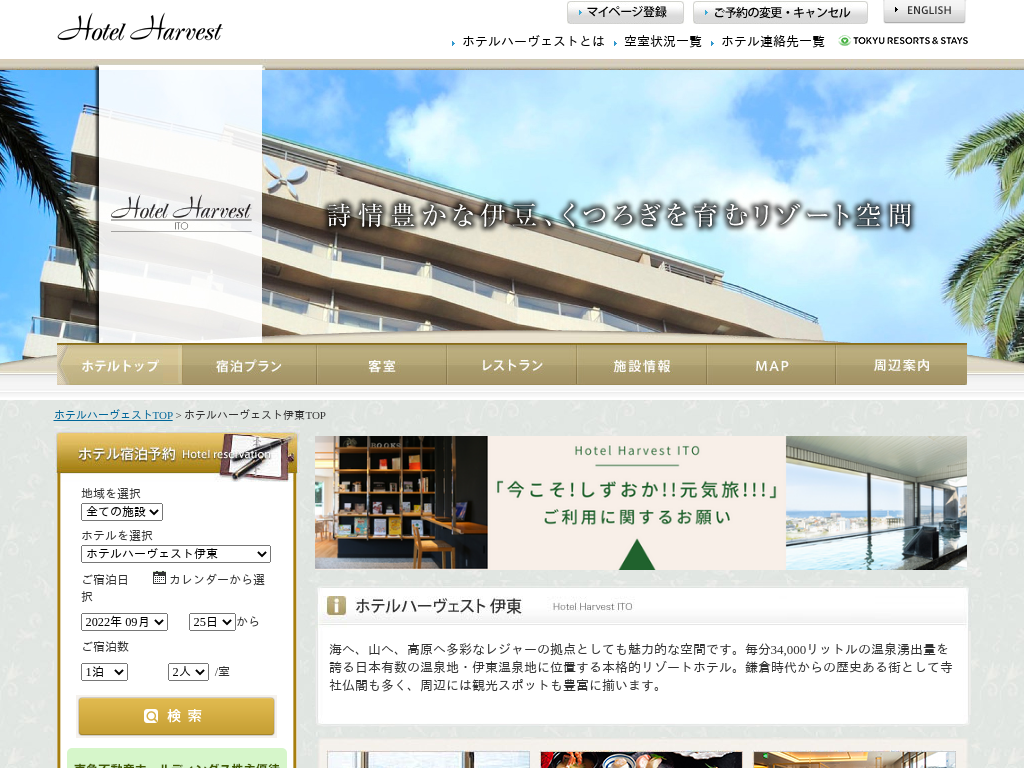This screenshot has width=1024, height=768.
Task: Go to the 客室 navigation tab
Action: [382, 366]
